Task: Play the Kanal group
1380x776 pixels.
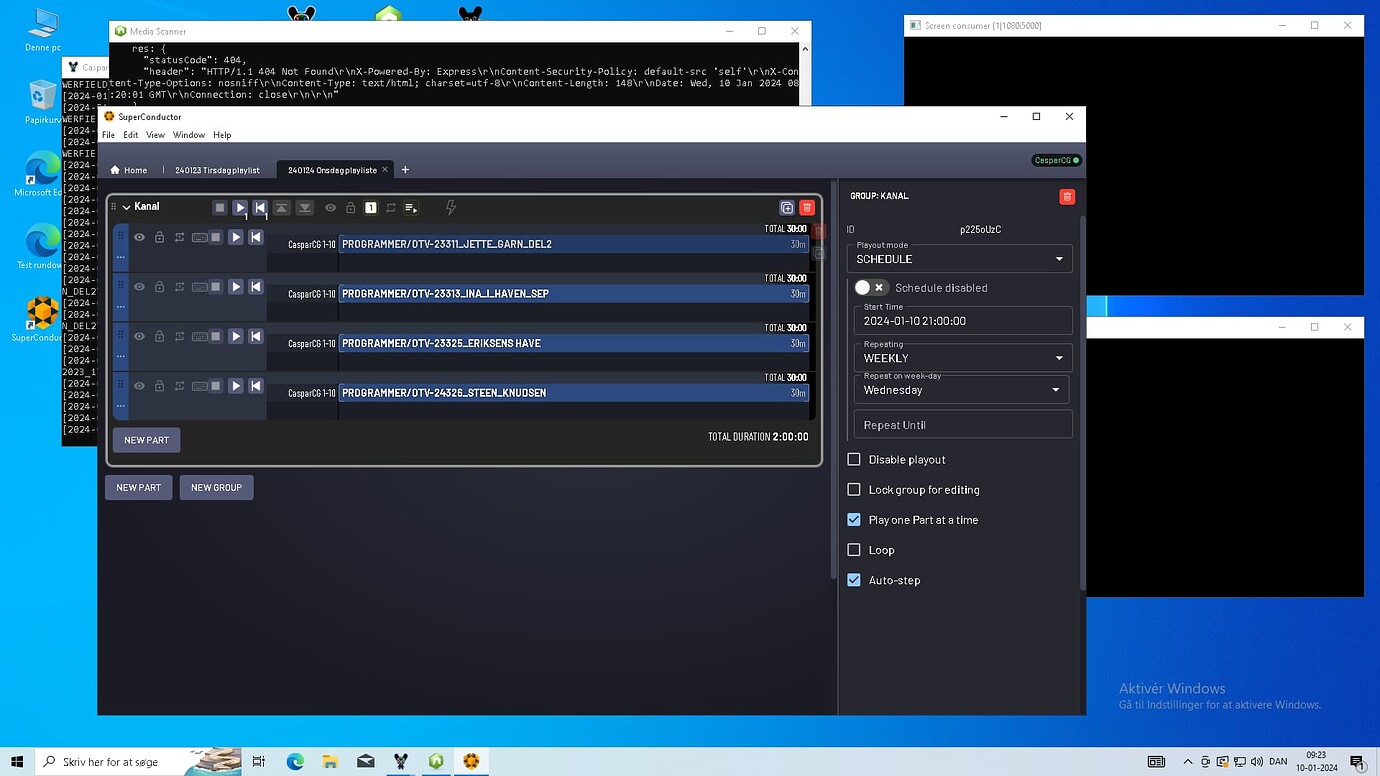Action: point(240,208)
